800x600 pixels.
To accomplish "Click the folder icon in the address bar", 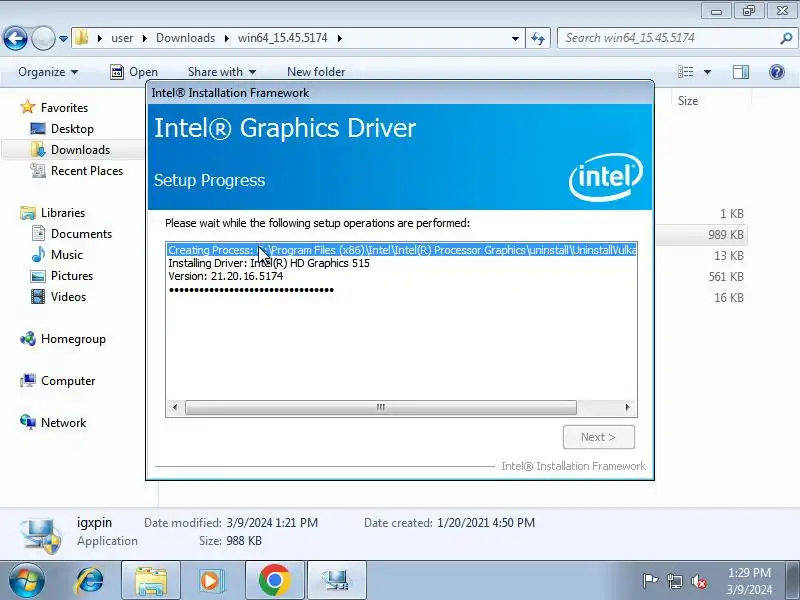I will [x=81, y=38].
